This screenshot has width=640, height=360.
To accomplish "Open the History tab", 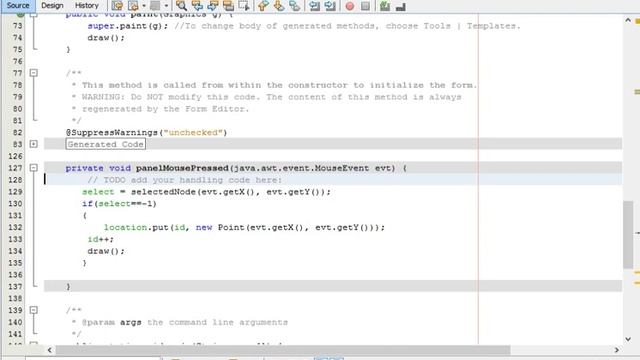I will (87, 6).
